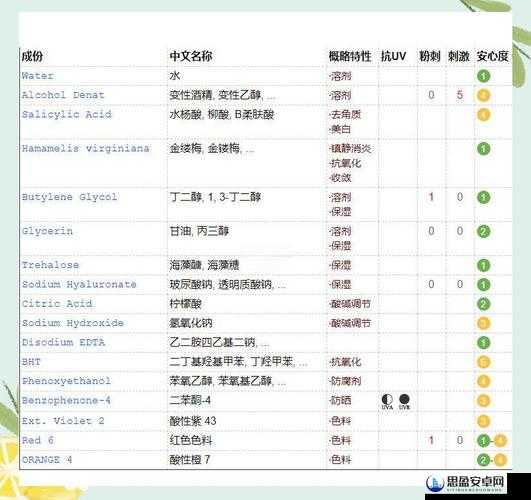531x500 pixels.
Task: Click the 思盈安卓网 watermark logo
Action: coord(465,483)
